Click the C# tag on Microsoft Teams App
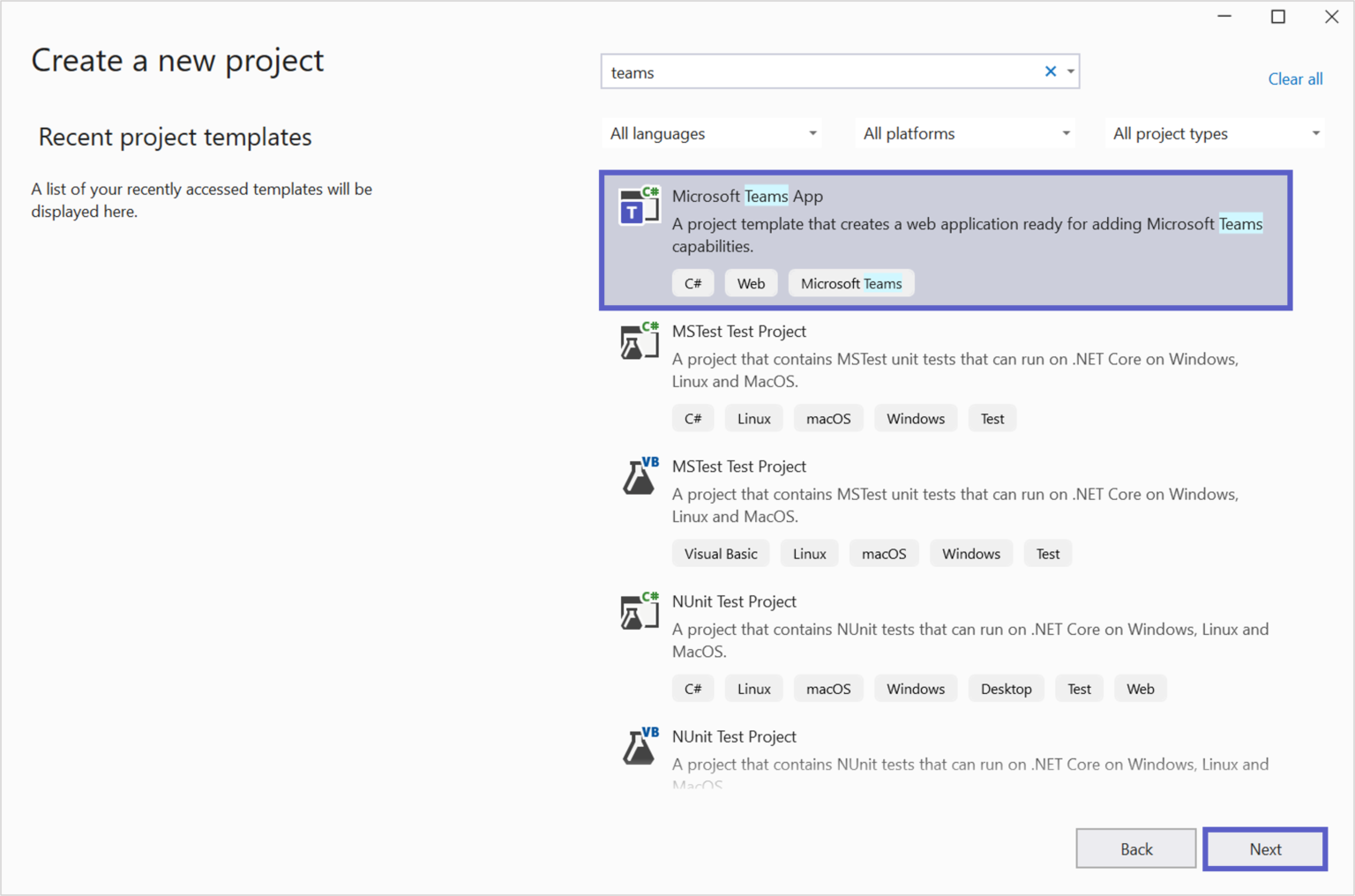This screenshot has height=896, width=1355. coord(692,282)
